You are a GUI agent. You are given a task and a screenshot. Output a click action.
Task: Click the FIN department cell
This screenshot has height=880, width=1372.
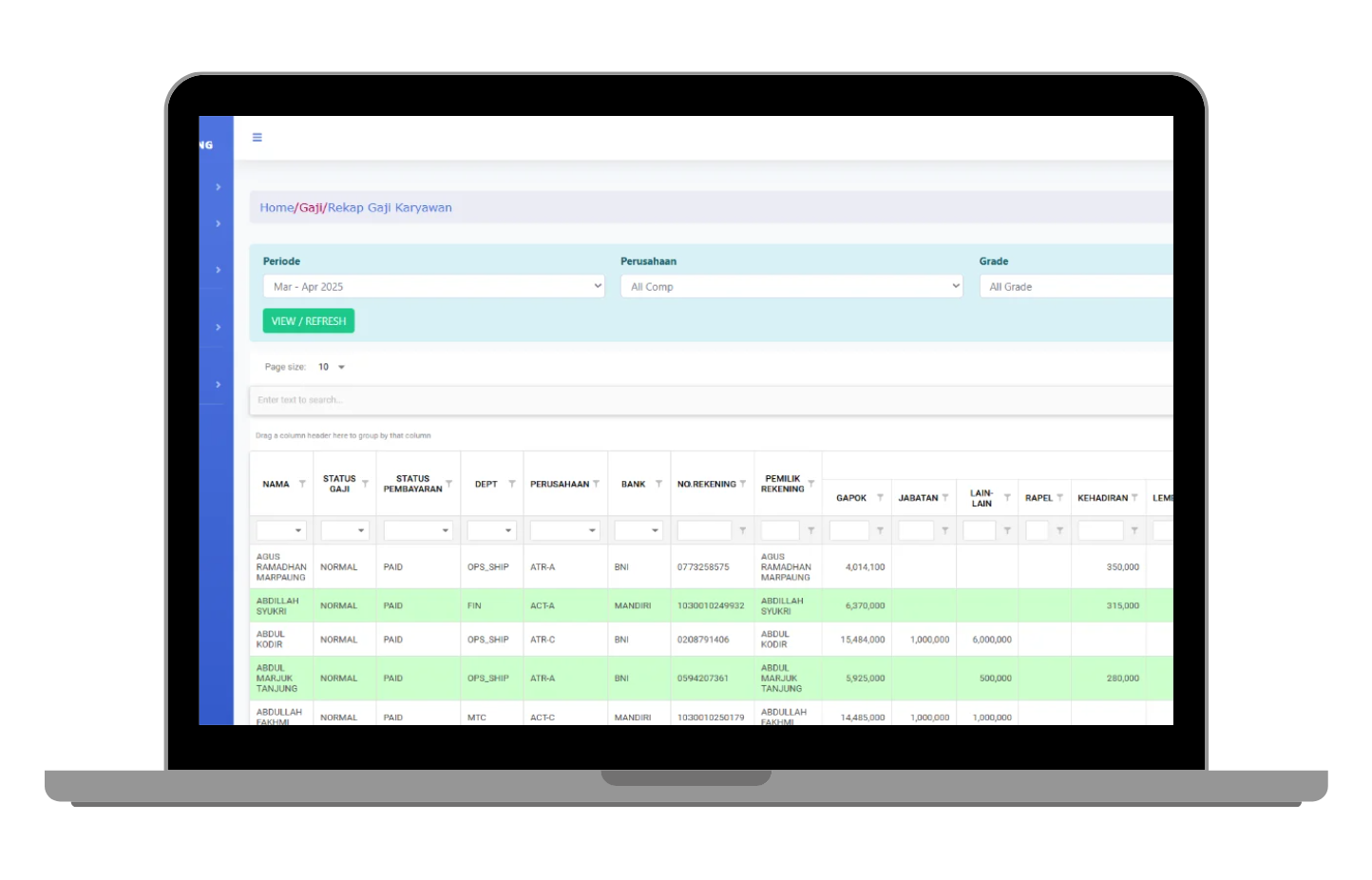tap(474, 605)
